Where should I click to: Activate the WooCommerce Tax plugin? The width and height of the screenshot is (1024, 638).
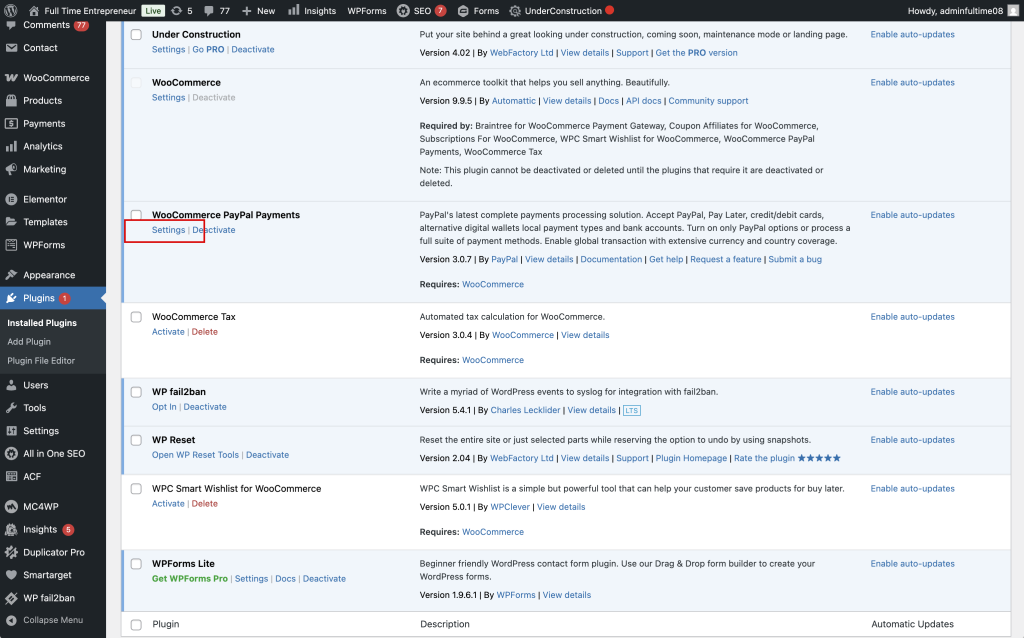[x=168, y=332]
